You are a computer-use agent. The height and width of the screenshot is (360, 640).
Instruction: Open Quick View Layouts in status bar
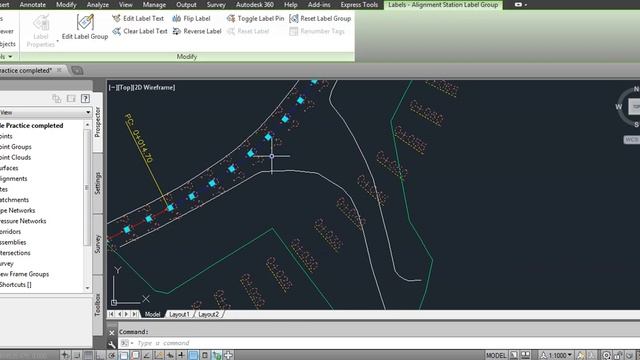[x=514, y=355]
